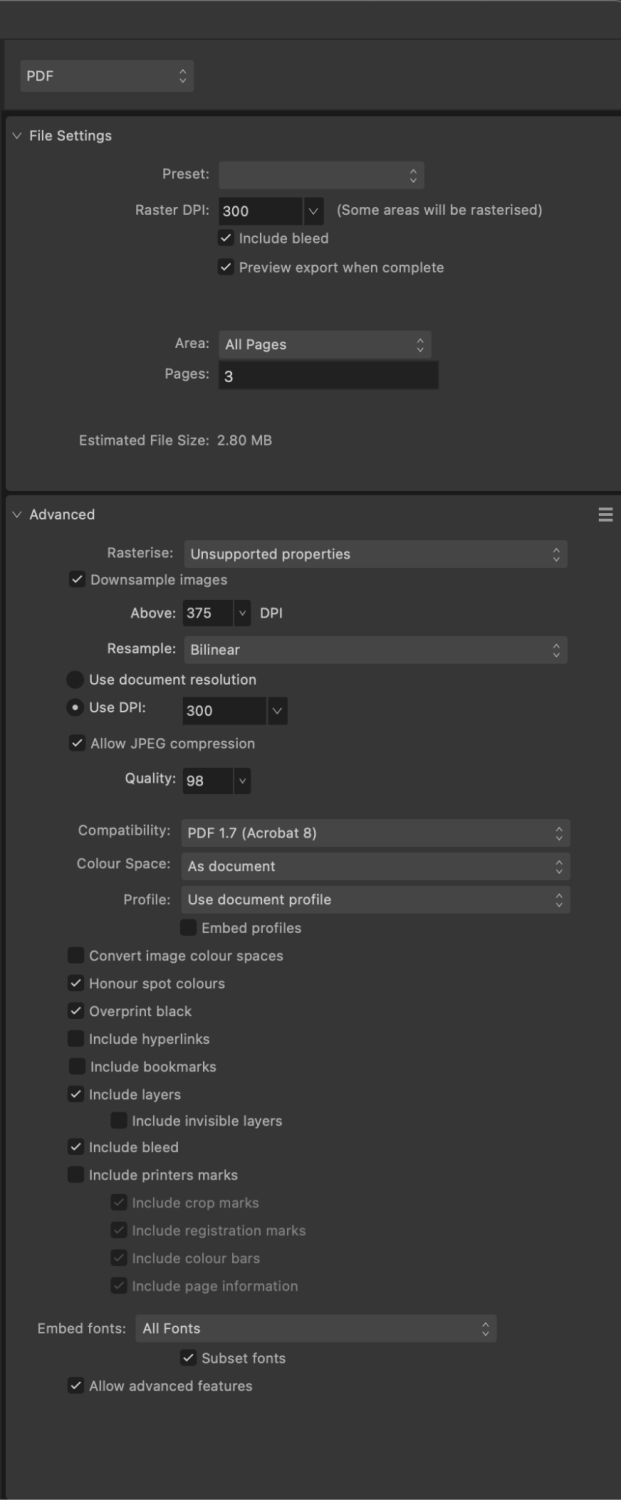The image size is (621, 1500).
Task: Uncheck Subset fonts
Action: [x=188, y=1358]
